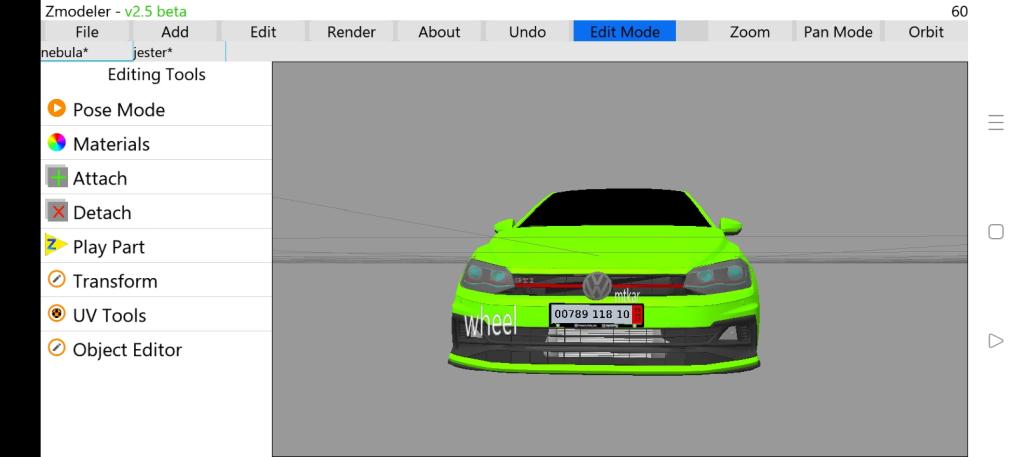Viewport: 1024px width, 457px height.
Task: Click the VW logo on the grille
Action: pyautogui.click(x=597, y=286)
